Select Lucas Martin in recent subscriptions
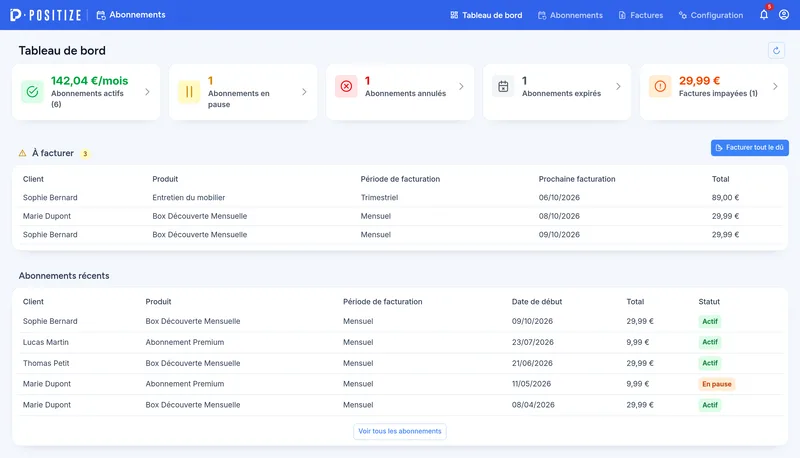The height and width of the screenshot is (458, 800). point(45,342)
